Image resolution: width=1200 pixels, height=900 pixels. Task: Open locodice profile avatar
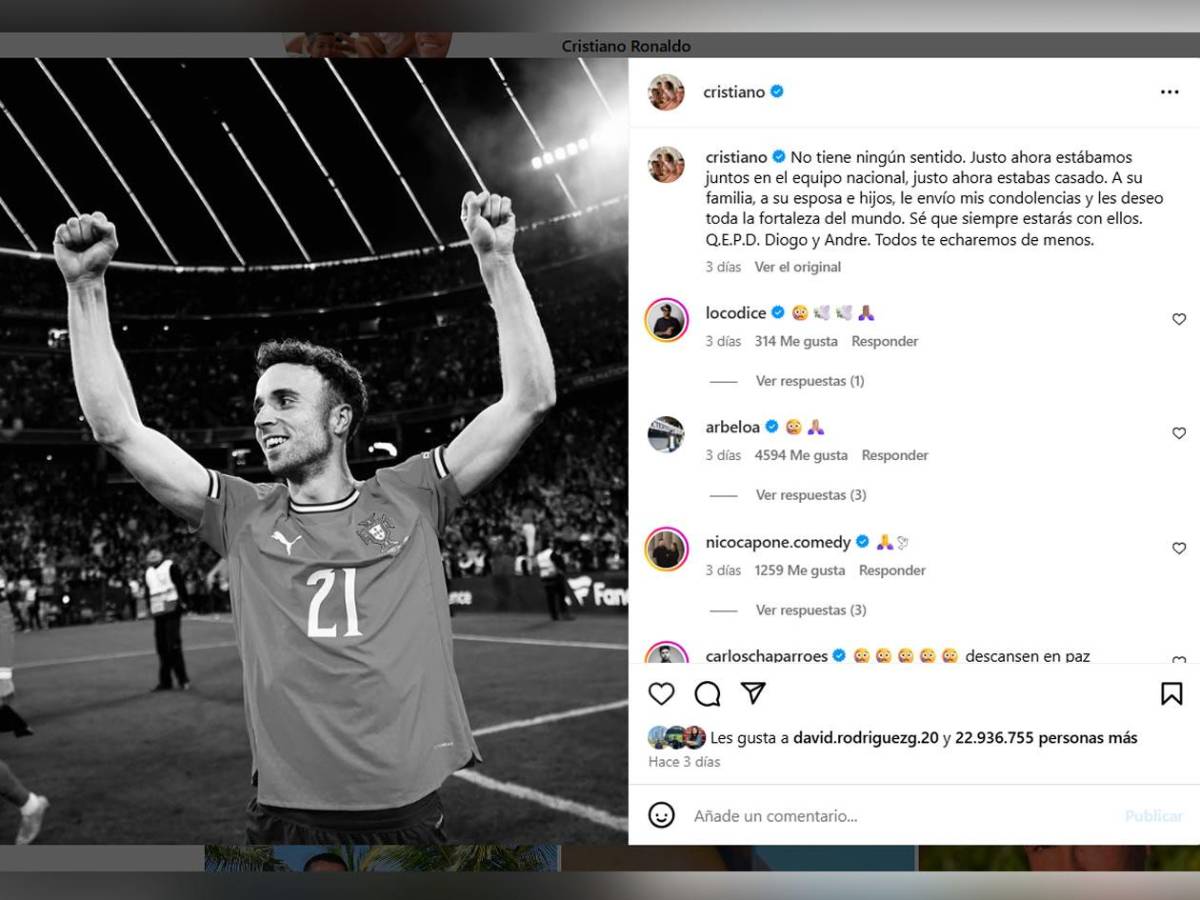click(666, 320)
